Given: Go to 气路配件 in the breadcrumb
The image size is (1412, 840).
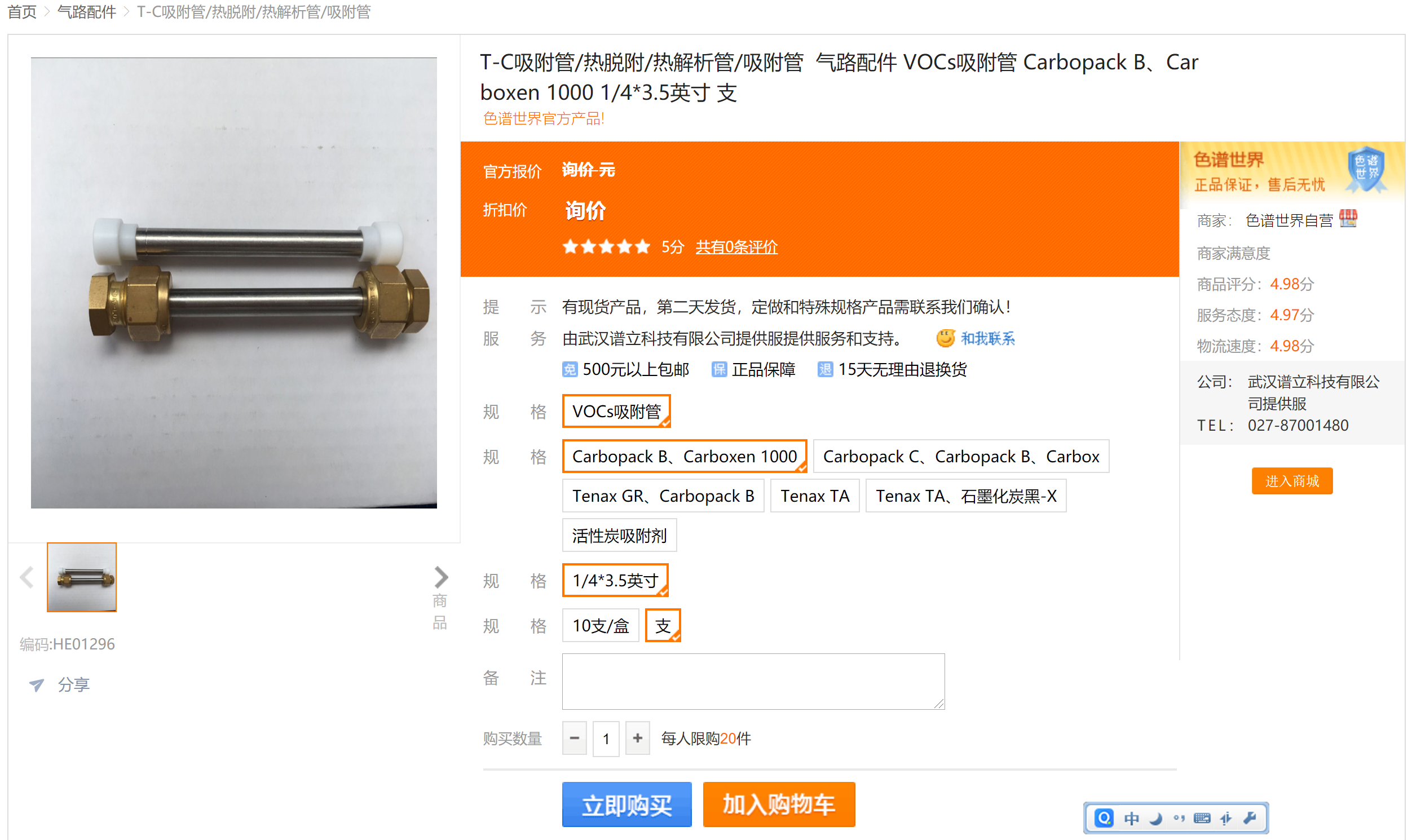Looking at the screenshot, I should click(x=87, y=11).
